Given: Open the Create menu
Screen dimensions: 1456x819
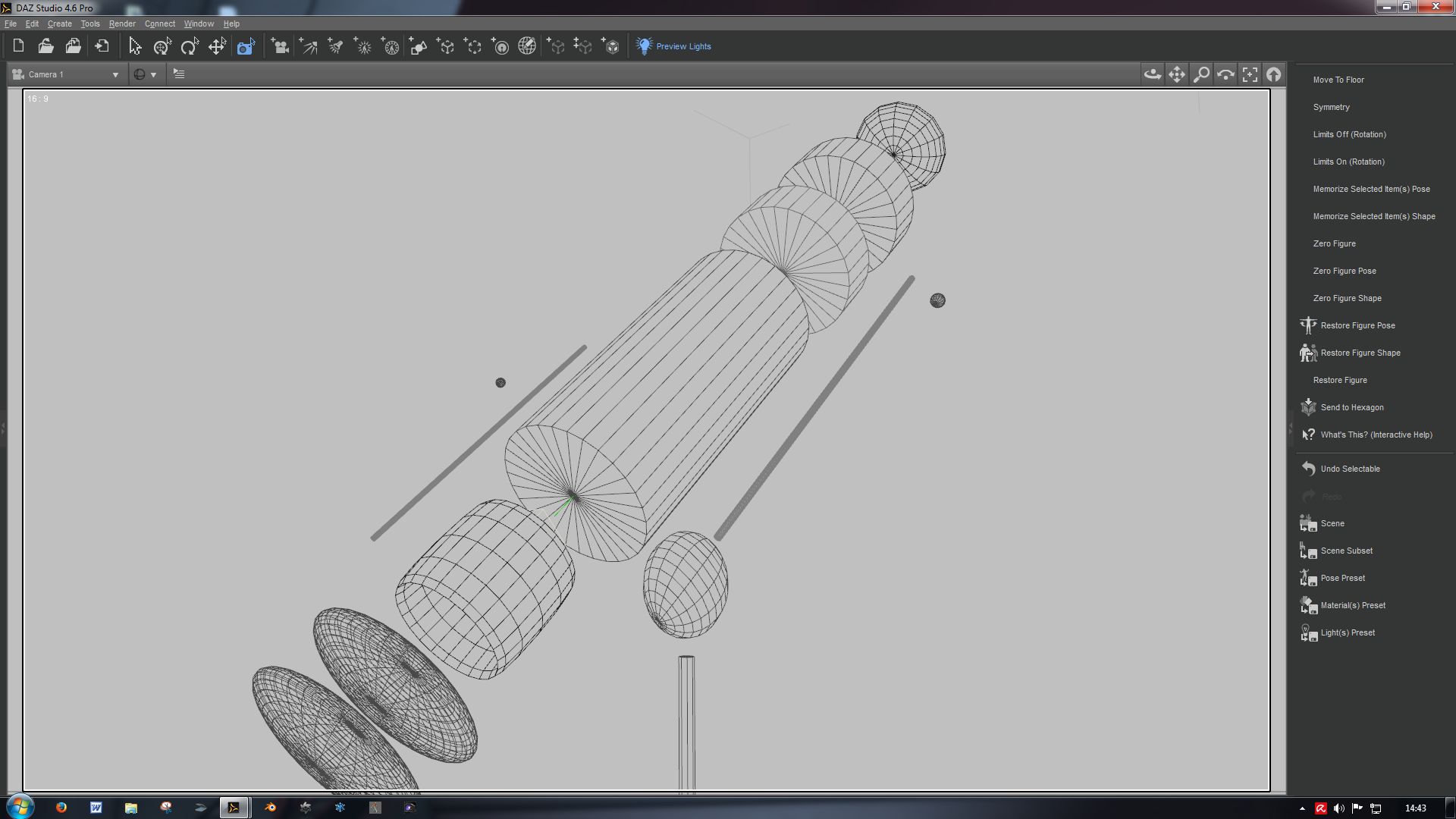Looking at the screenshot, I should point(59,24).
